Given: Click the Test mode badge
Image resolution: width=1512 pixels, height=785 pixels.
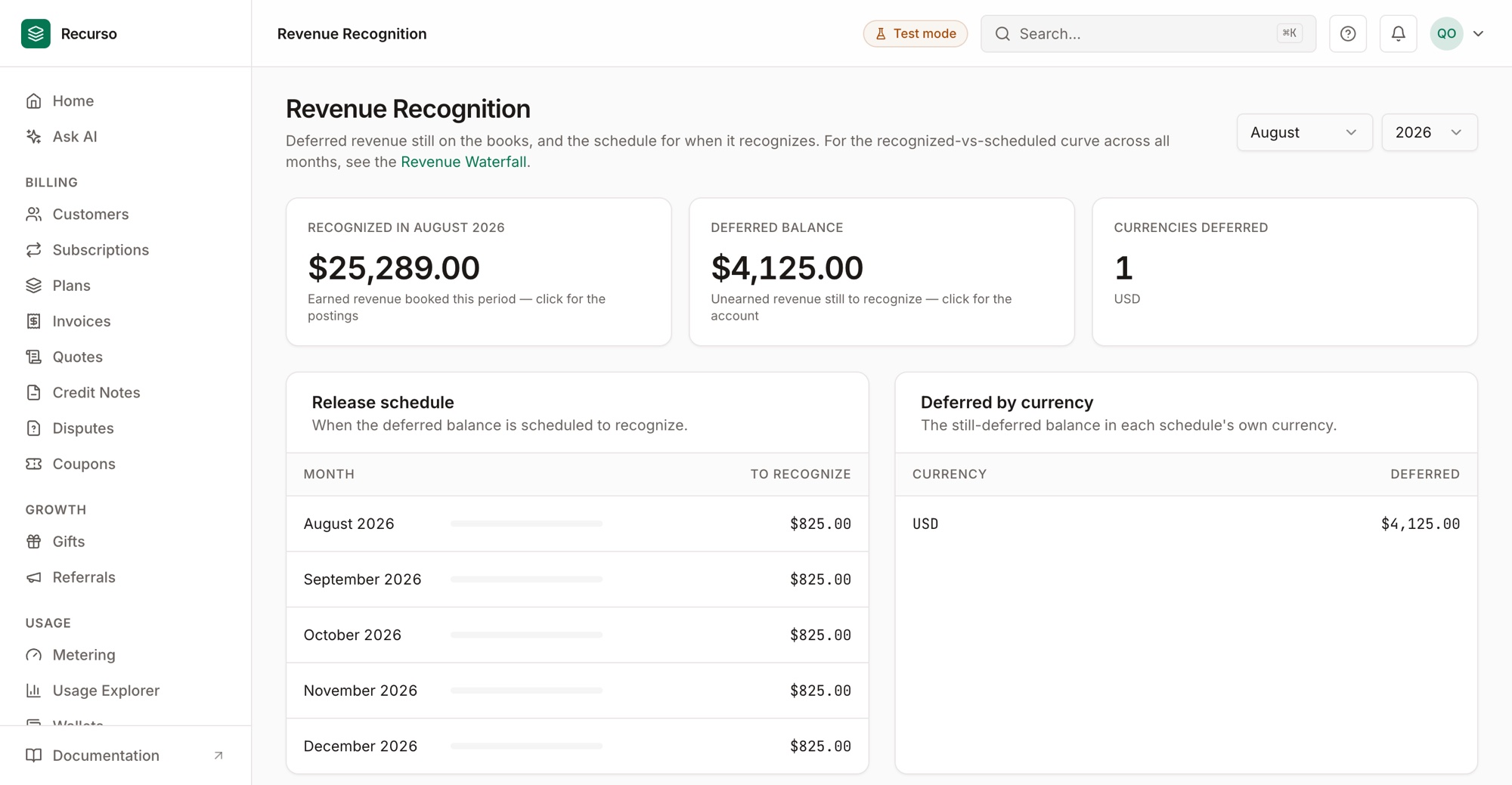Looking at the screenshot, I should (916, 33).
